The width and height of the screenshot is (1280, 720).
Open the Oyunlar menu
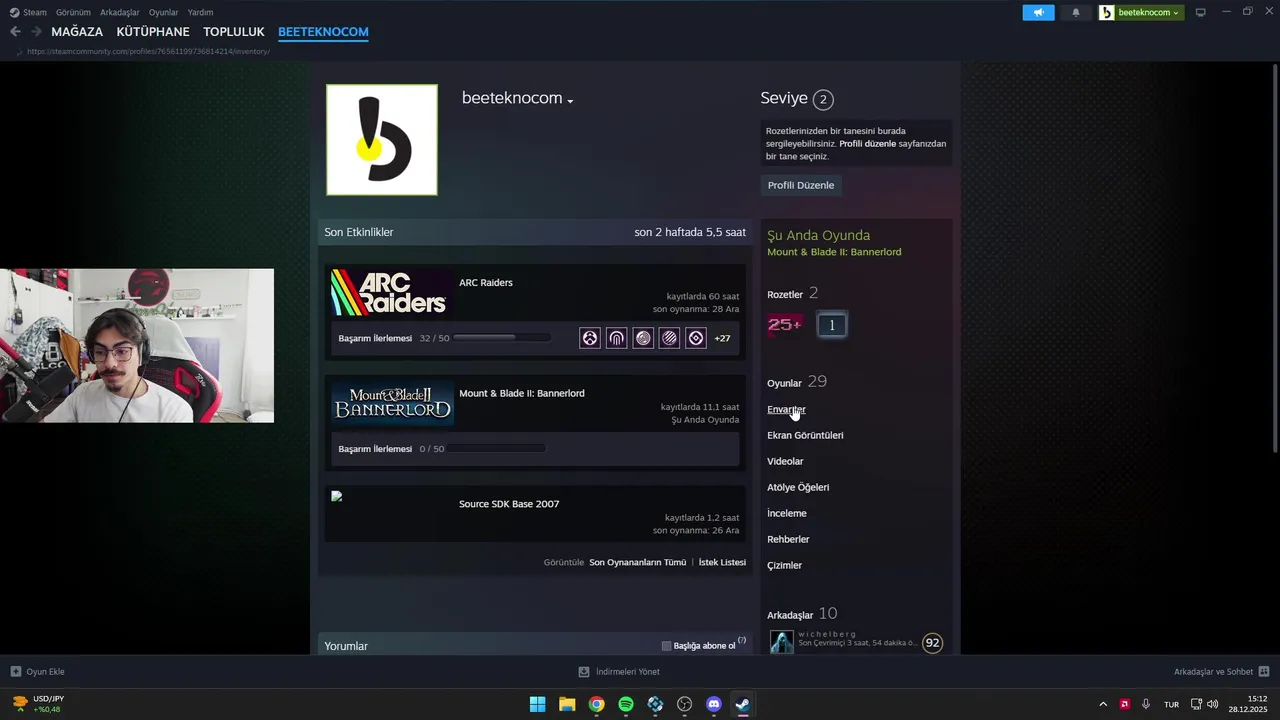pyautogui.click(x=164, y=12)
